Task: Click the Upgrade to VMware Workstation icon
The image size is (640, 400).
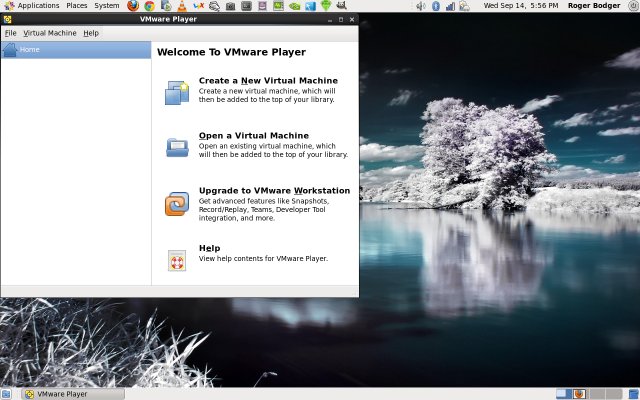Action: pos(177,204)
